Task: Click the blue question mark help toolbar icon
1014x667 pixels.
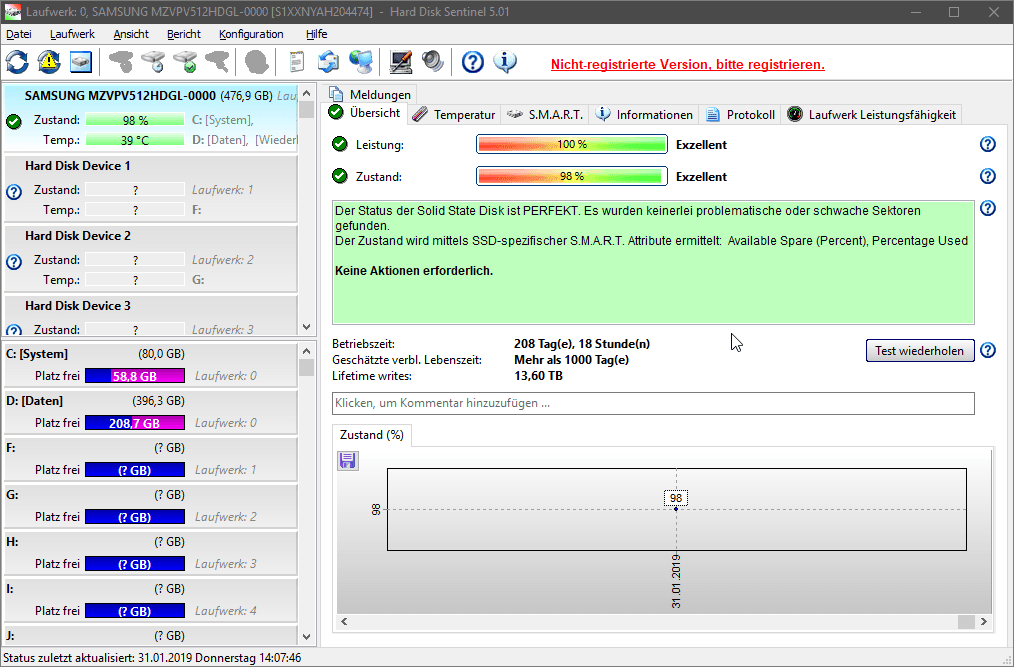Action: 473,62
